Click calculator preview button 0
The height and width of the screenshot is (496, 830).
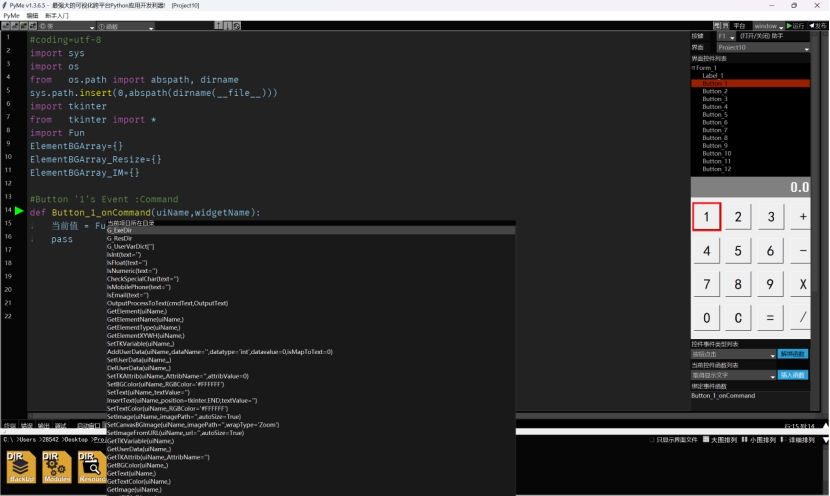[x=706, y=318]
